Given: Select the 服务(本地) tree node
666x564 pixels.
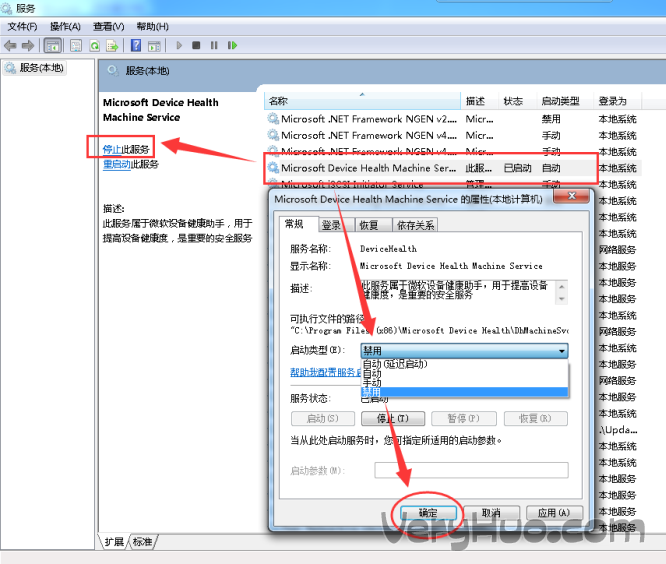Looking at the screenshot, I should [x=35, y=68].
